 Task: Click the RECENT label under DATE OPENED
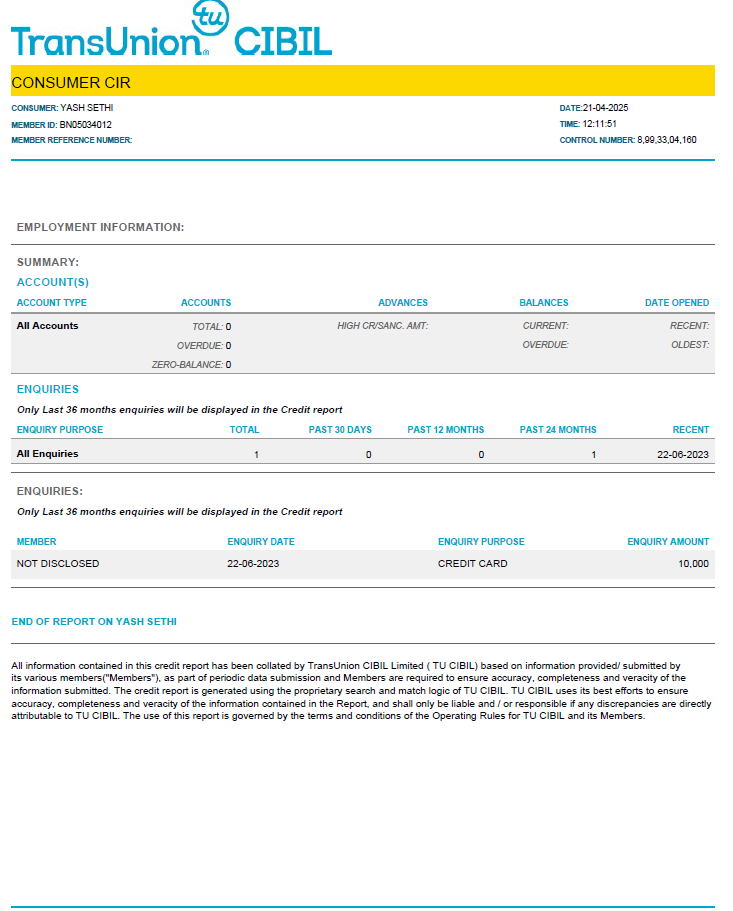[x=689, y=325]
